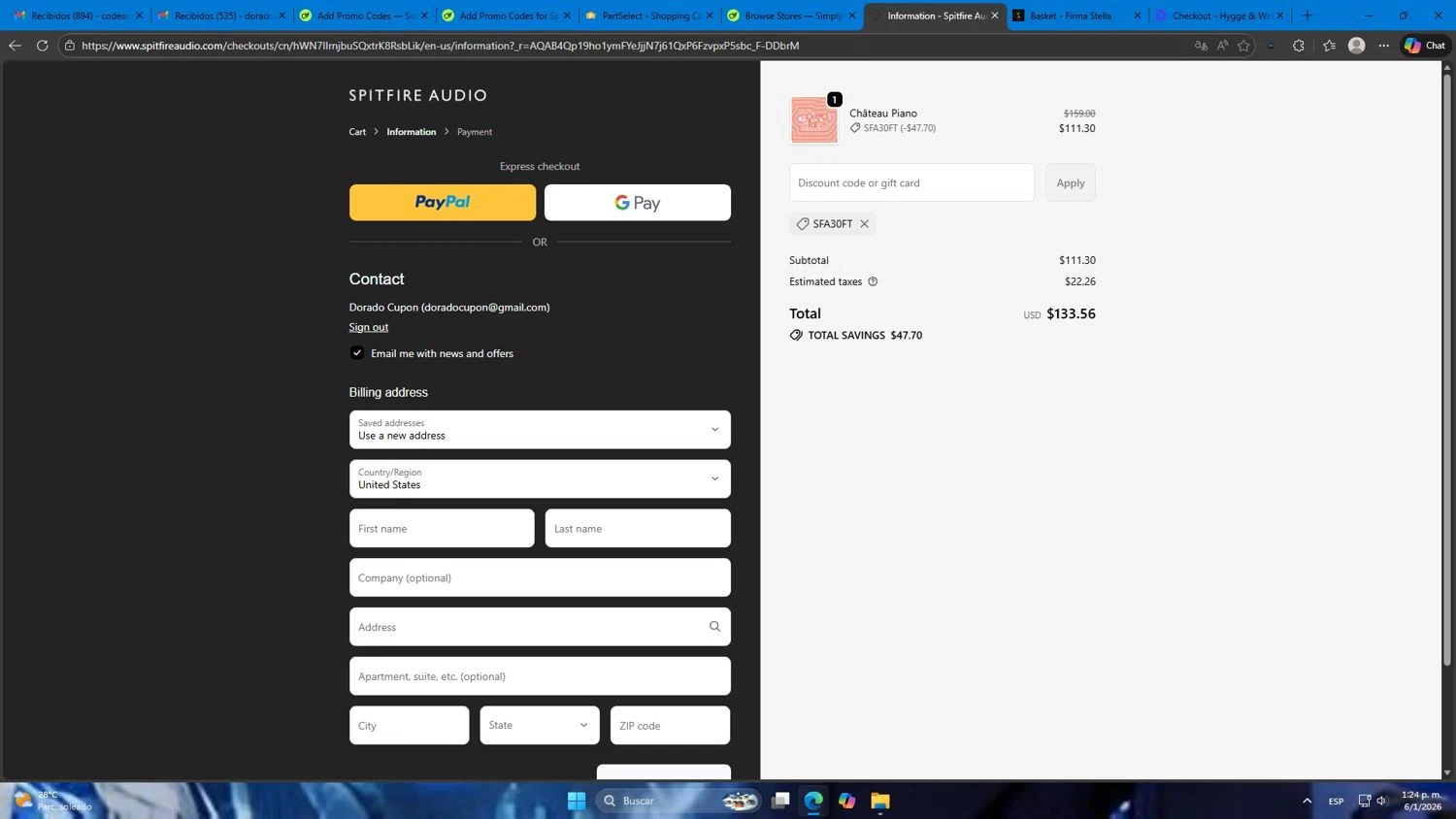Reload the page with the refresh icon
The height and width of the screenshot is (819, 1456).
[x=42, y=46]
